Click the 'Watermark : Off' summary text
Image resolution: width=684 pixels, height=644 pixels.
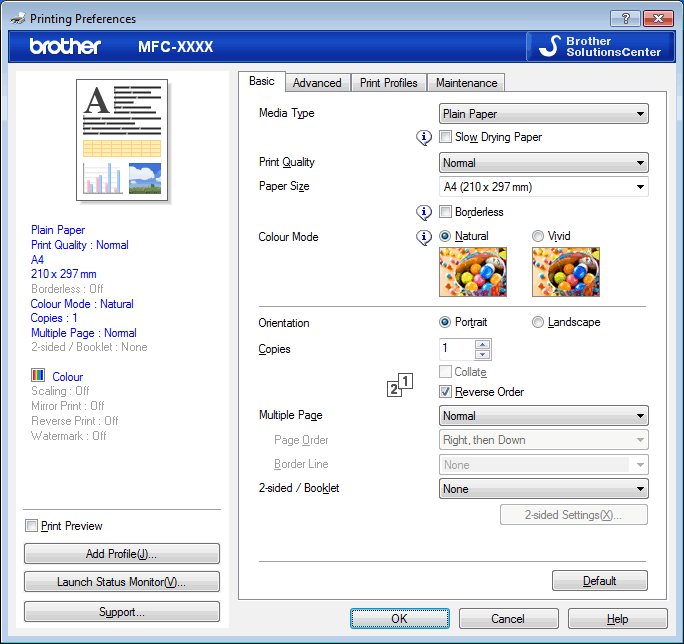[x=68, y=436]
